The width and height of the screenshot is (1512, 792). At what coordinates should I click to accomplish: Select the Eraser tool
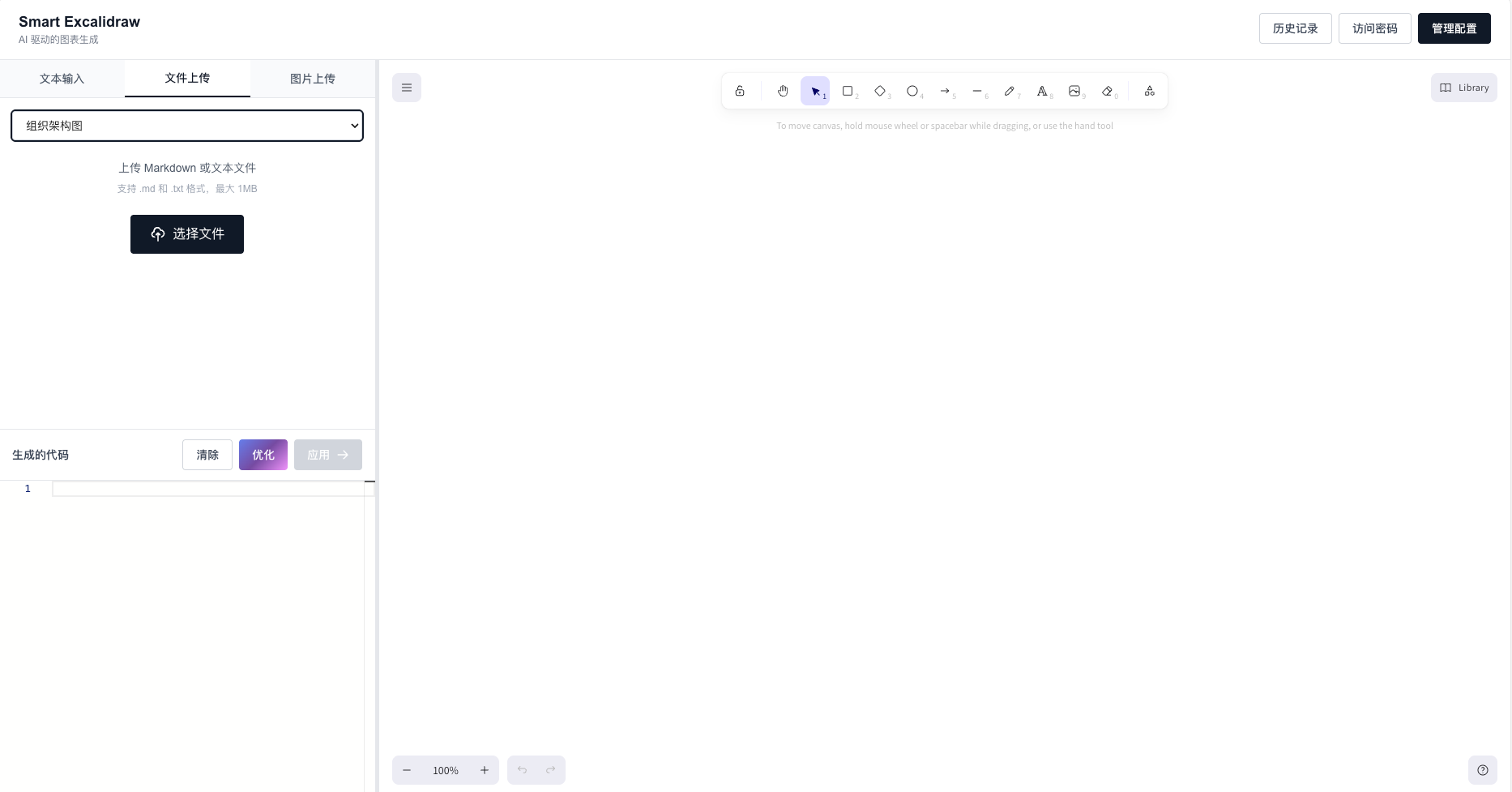tap(1107, 91)
